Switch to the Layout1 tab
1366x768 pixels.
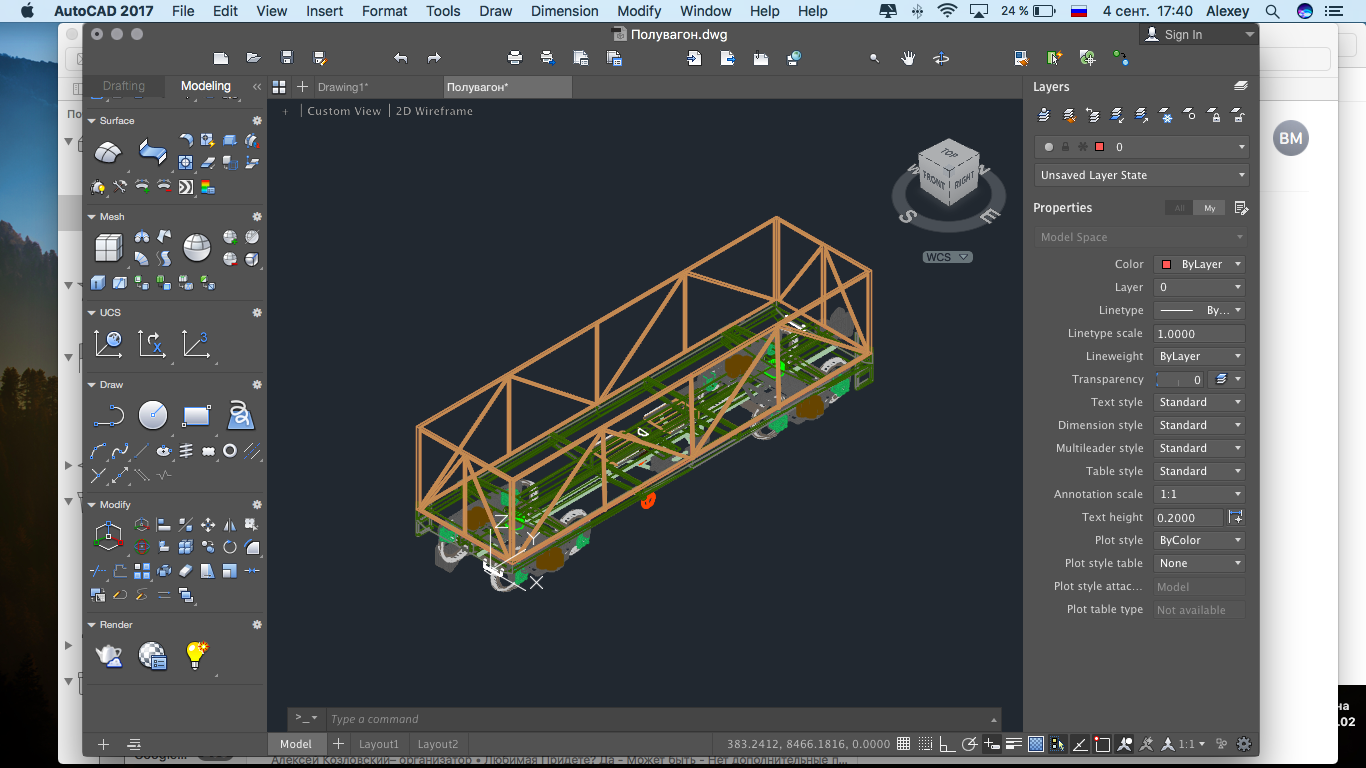[379, 744]
